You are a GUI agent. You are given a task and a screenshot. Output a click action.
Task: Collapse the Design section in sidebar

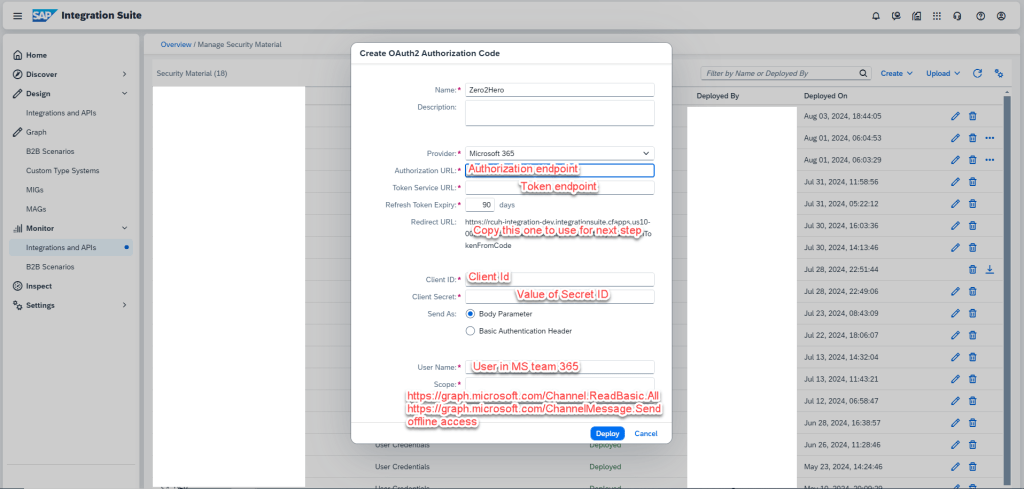click(124, 93)
